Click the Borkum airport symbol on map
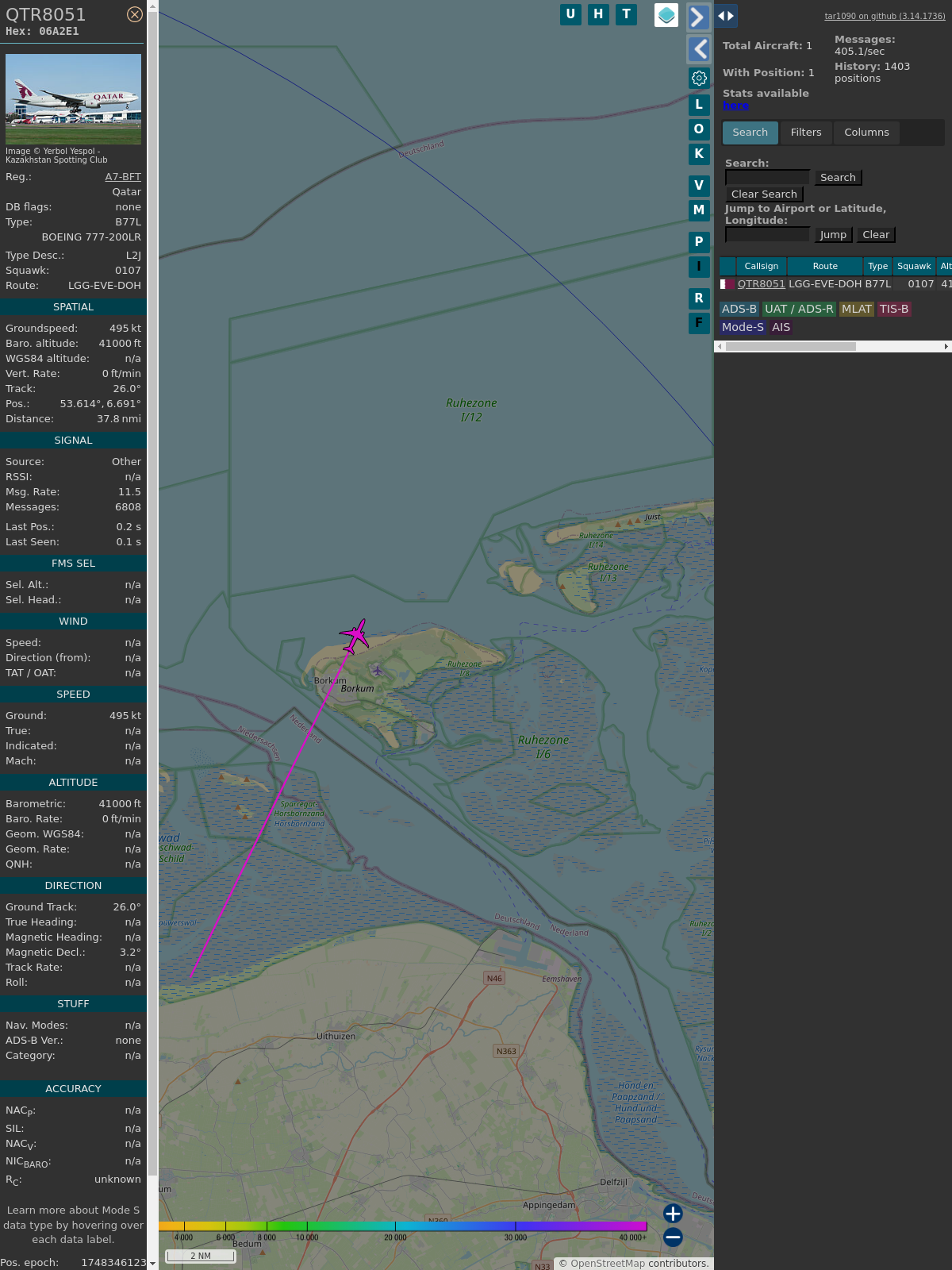 (x=378, y=671)
